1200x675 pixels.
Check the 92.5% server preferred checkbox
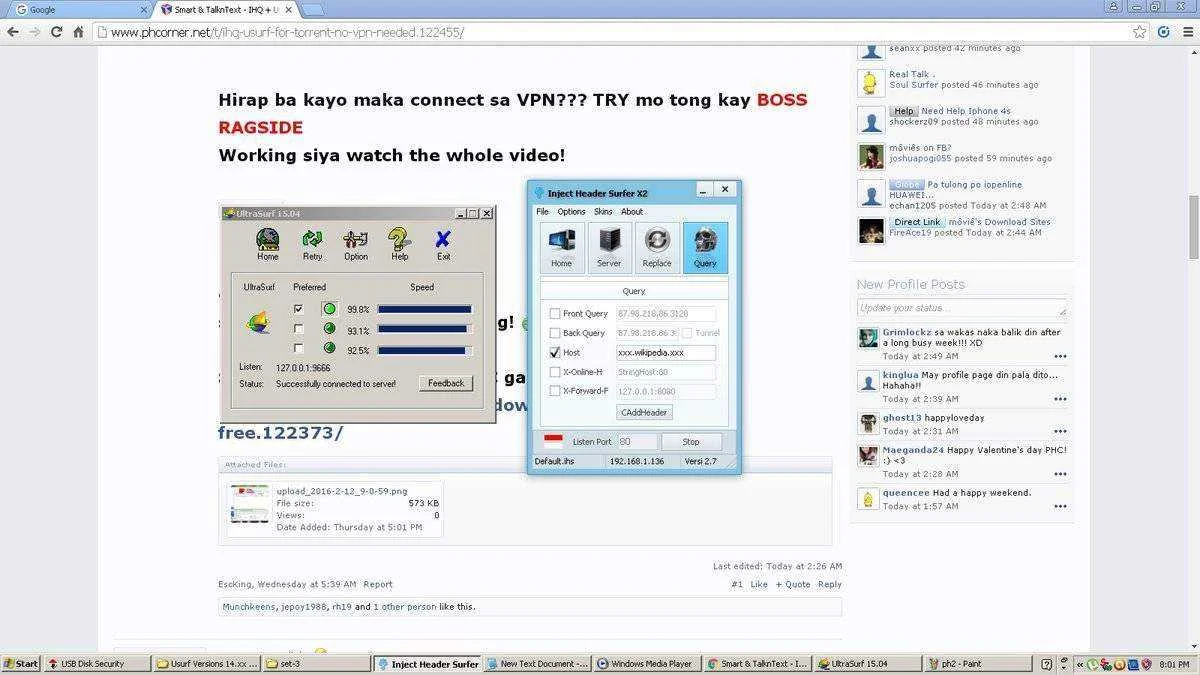(298, 349)
